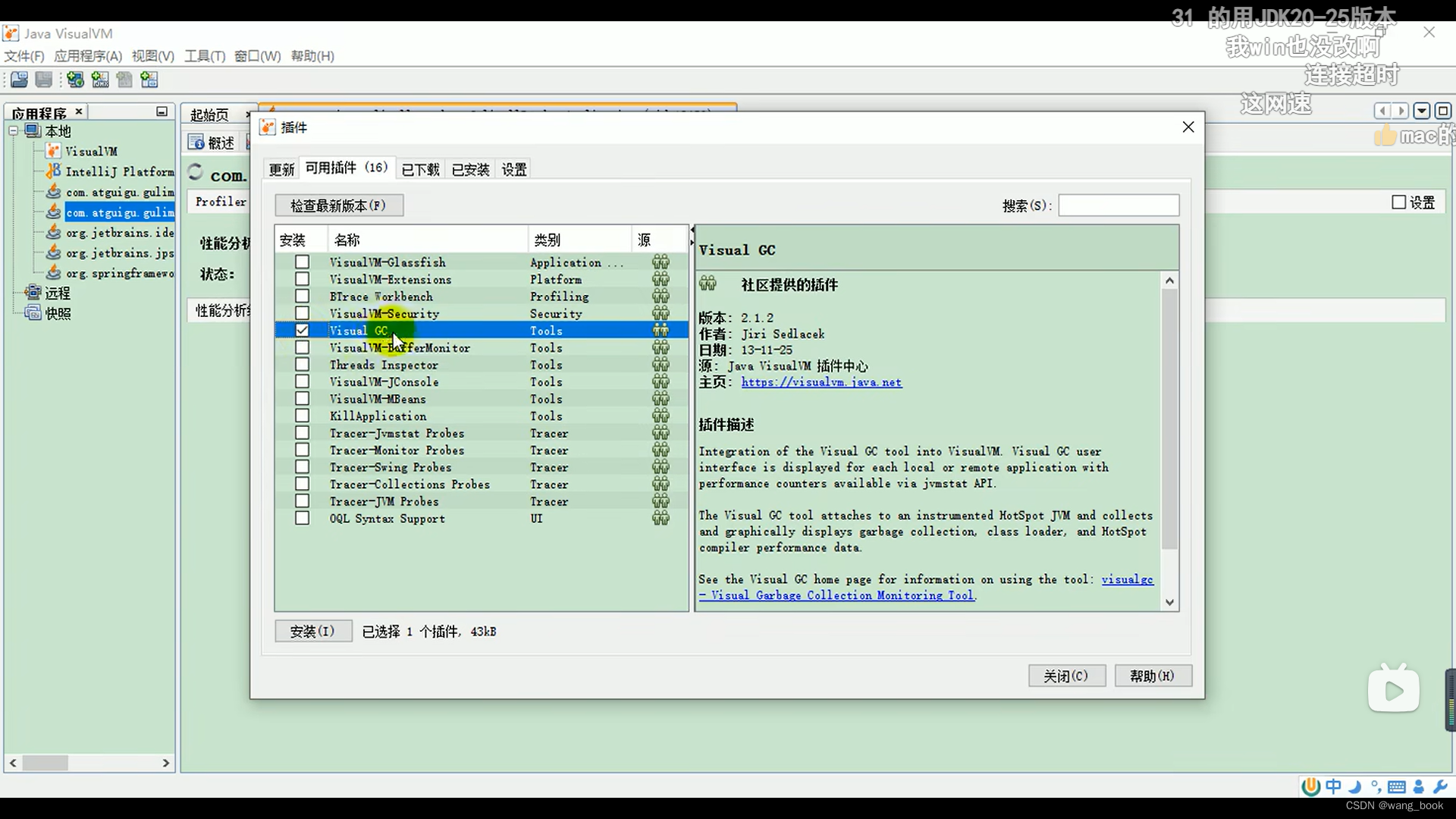Check VisualVM-BufferMonitor install checkbox
The height and width of the screenshot is (819, 1456).
pyautogui.click(x=302, y=347)
